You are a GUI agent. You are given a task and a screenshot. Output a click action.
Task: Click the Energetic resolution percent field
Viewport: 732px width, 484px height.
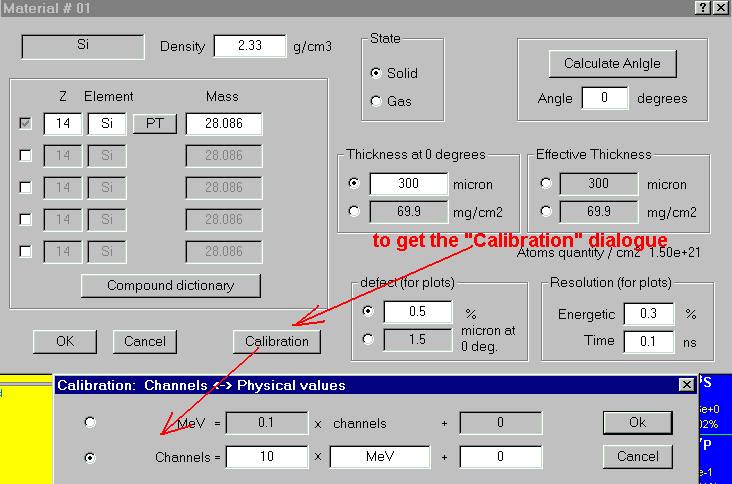tap(647, 314)
